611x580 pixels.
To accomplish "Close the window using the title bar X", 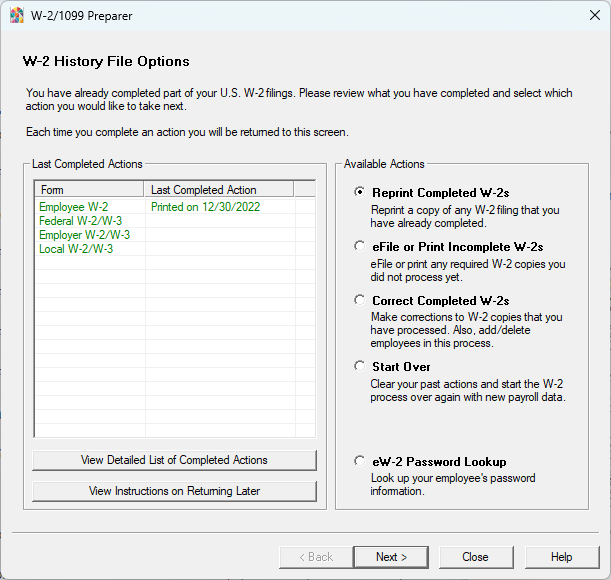I will pyautogui.click(x=587, y=16).
